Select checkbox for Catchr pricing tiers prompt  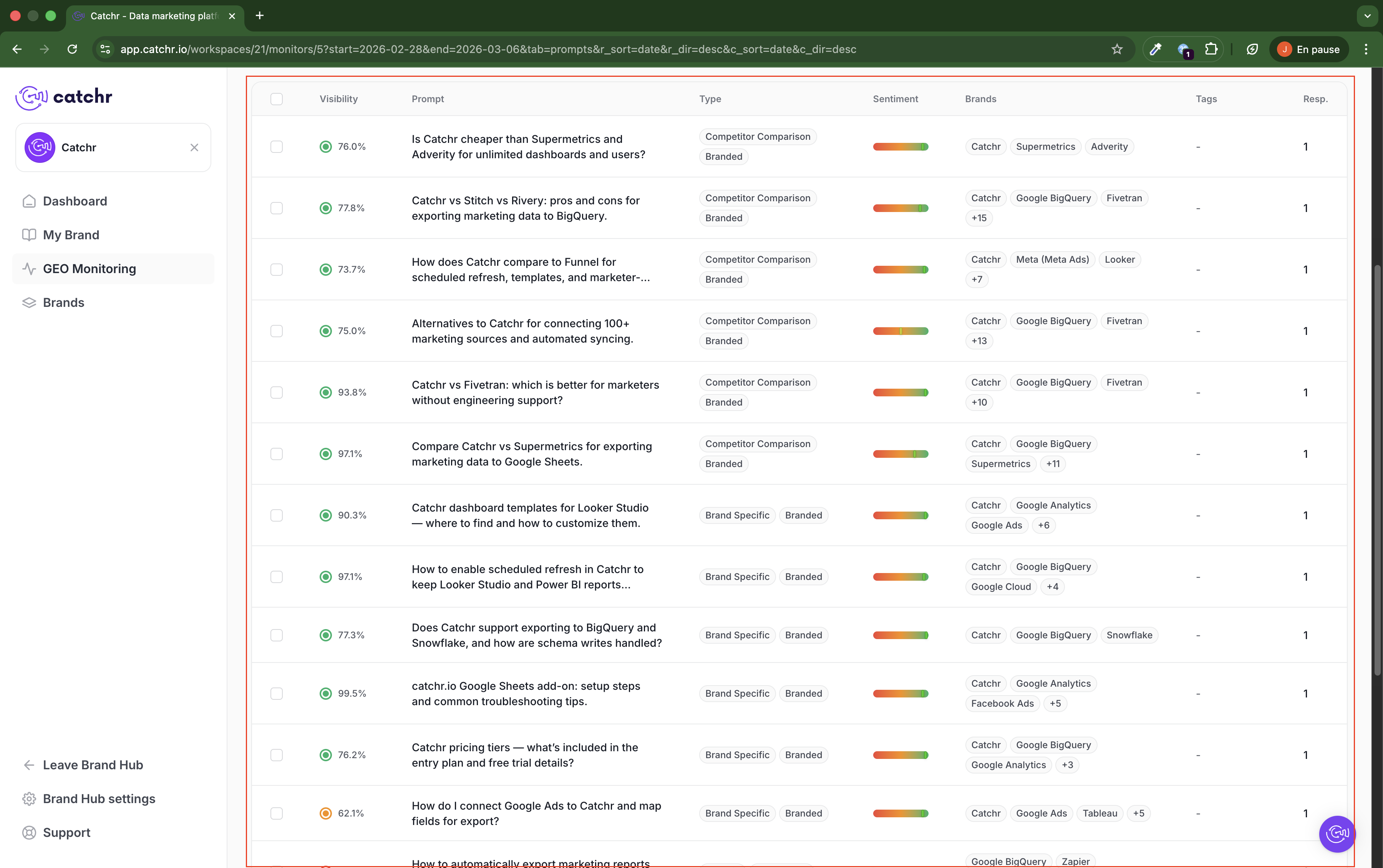pyautogui.click(x=277, y=755)
